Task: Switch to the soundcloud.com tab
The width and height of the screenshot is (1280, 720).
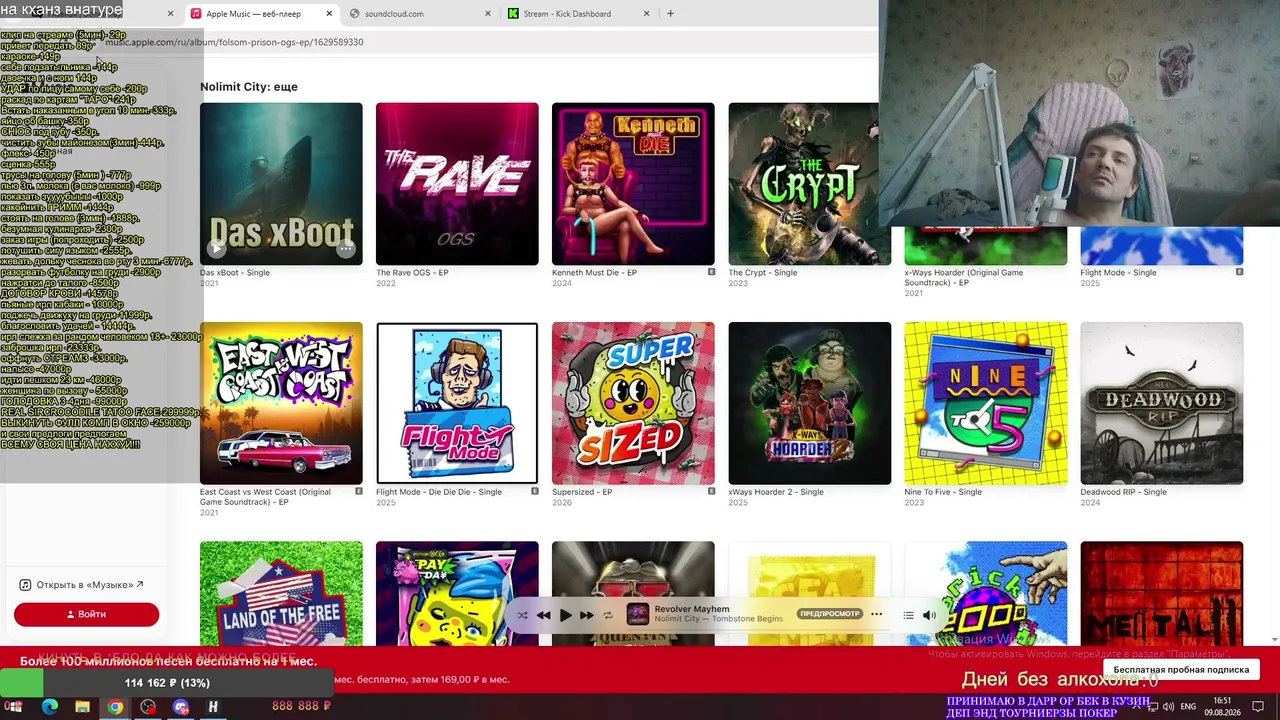Action: pos(420,14)
